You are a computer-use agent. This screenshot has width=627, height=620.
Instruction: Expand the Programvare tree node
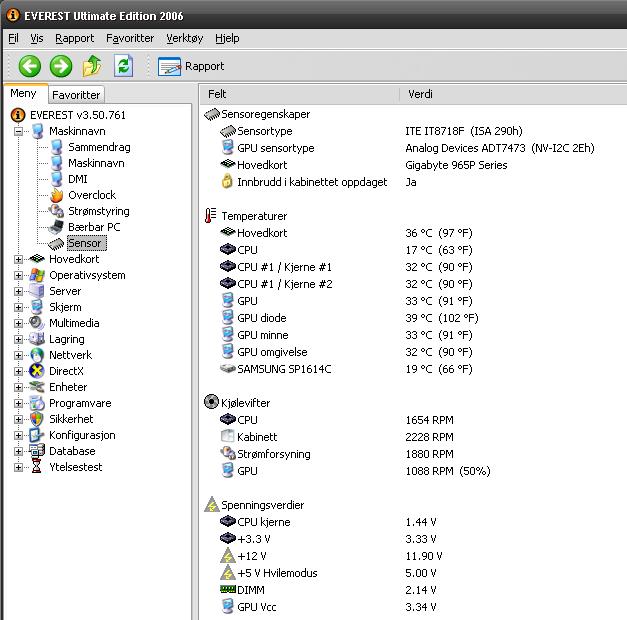click(x=18, y=403)
